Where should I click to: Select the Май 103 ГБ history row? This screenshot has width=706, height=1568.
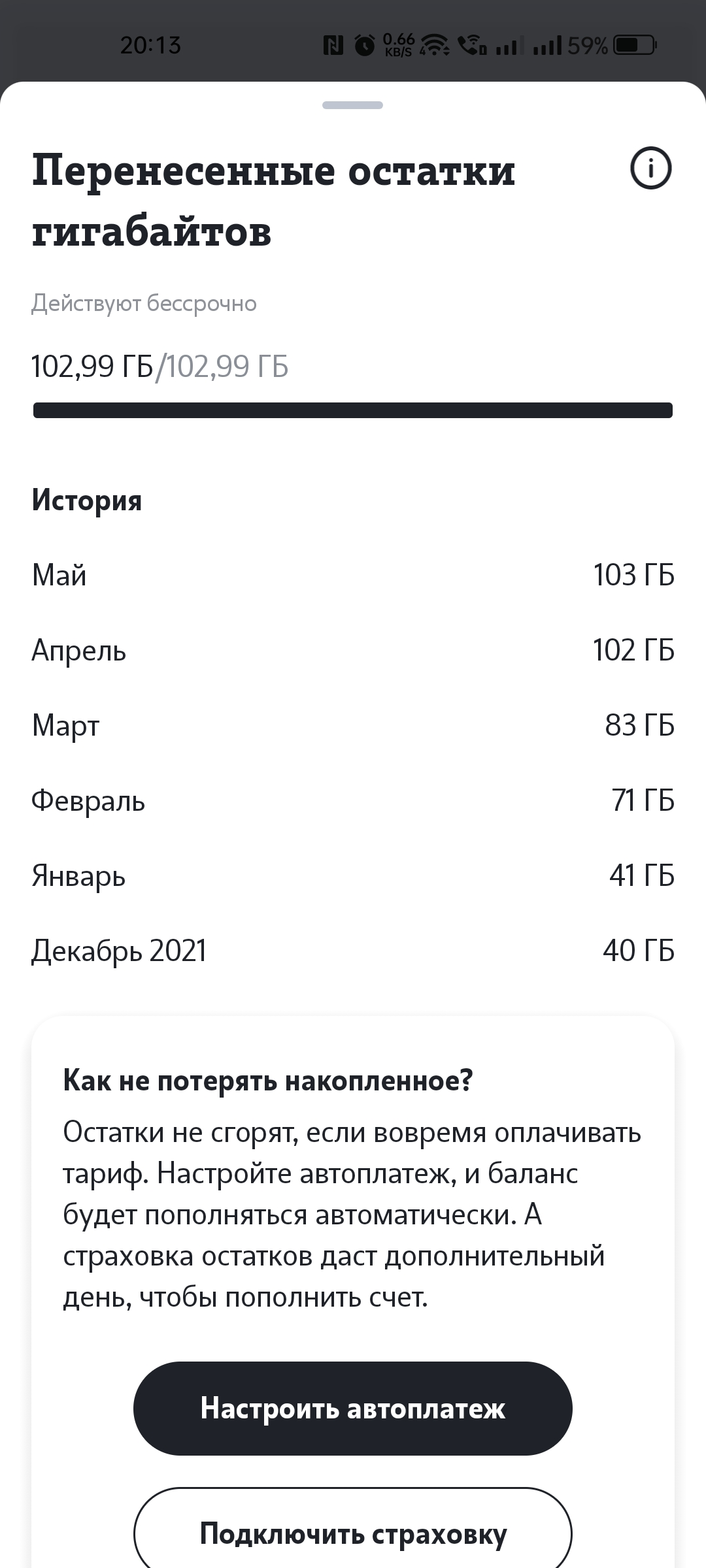[353, 575]
